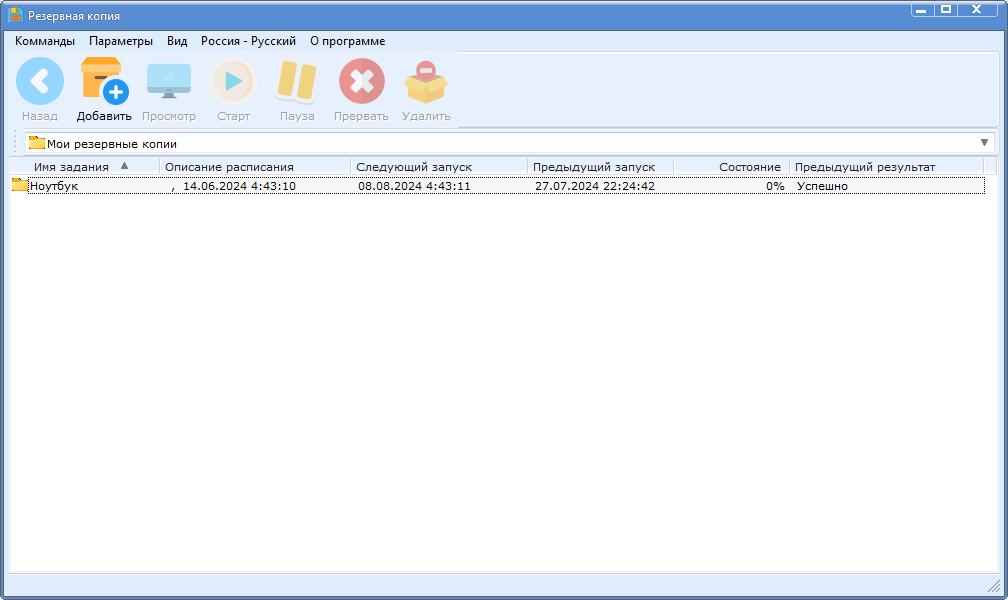Open the О программе menu

coord(347,41)
